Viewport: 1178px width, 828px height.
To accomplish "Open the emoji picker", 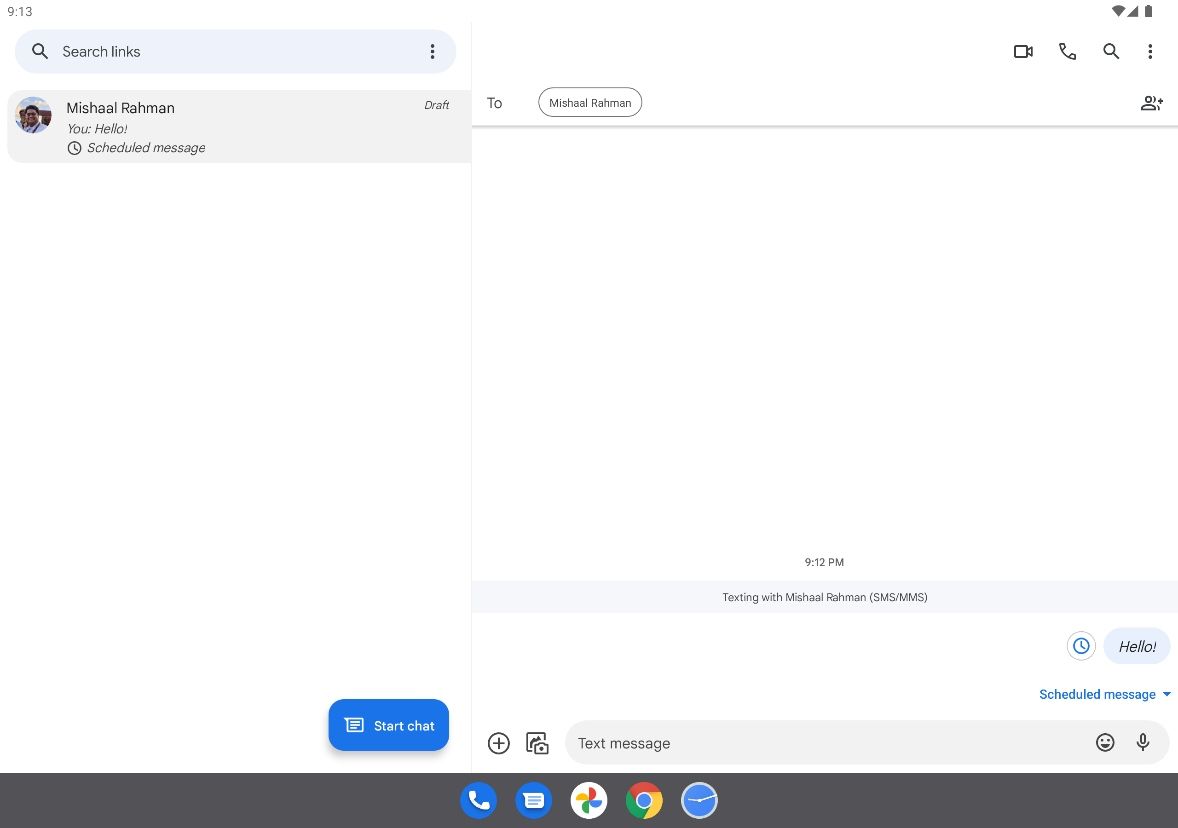I will 1104,742.
